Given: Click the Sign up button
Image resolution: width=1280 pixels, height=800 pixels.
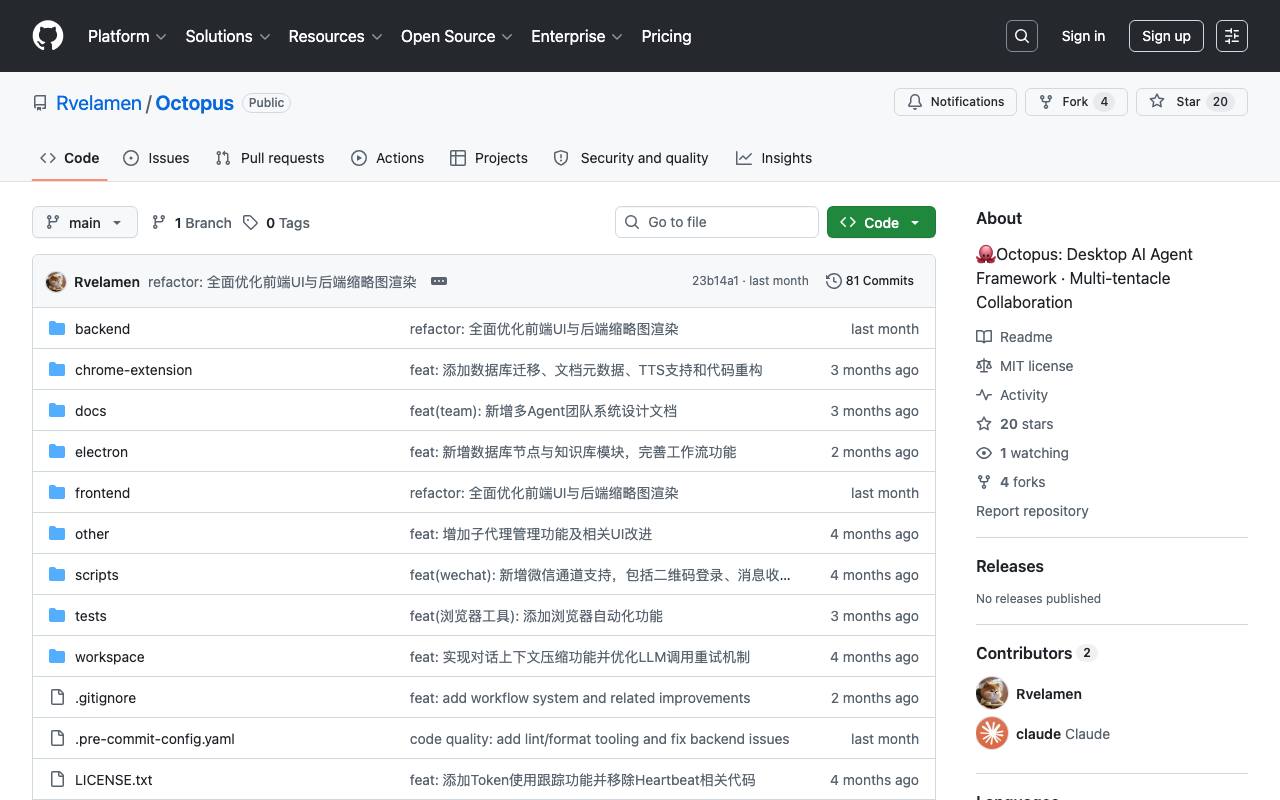Looking at the screenshot, I should point(1166,36).
